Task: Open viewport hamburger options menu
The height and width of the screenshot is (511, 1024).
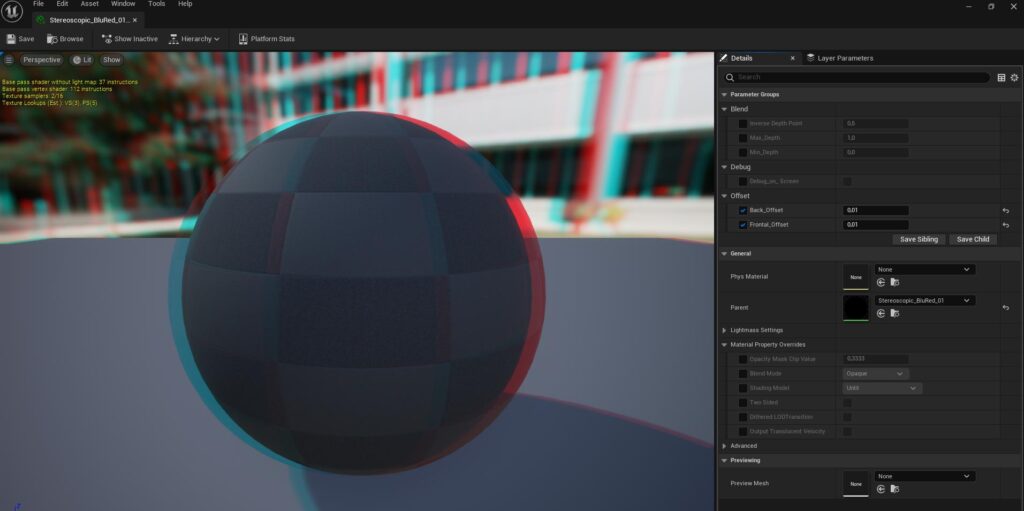Action: pos(8,59)
